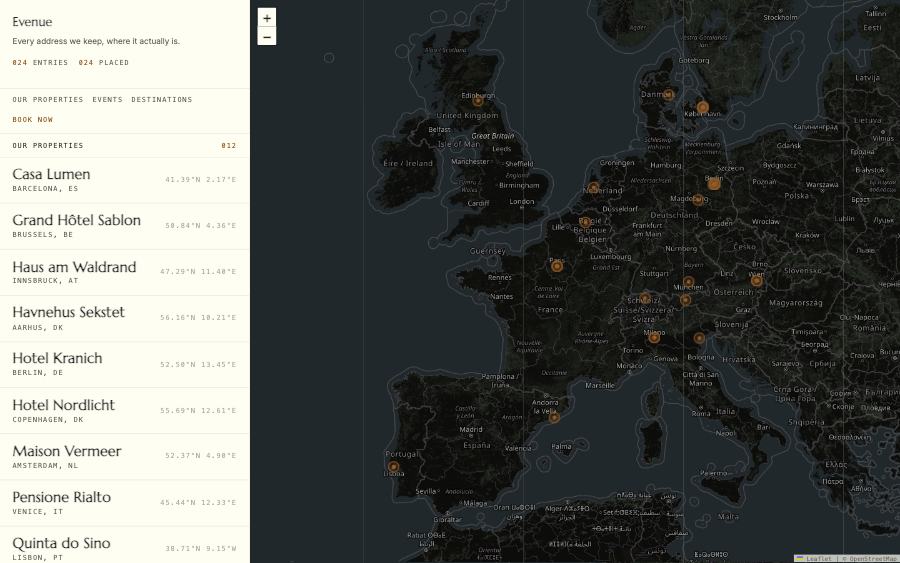This screenshot has height=563, width=900.
Task: Open the Events nav link
Action: (107, 100)
